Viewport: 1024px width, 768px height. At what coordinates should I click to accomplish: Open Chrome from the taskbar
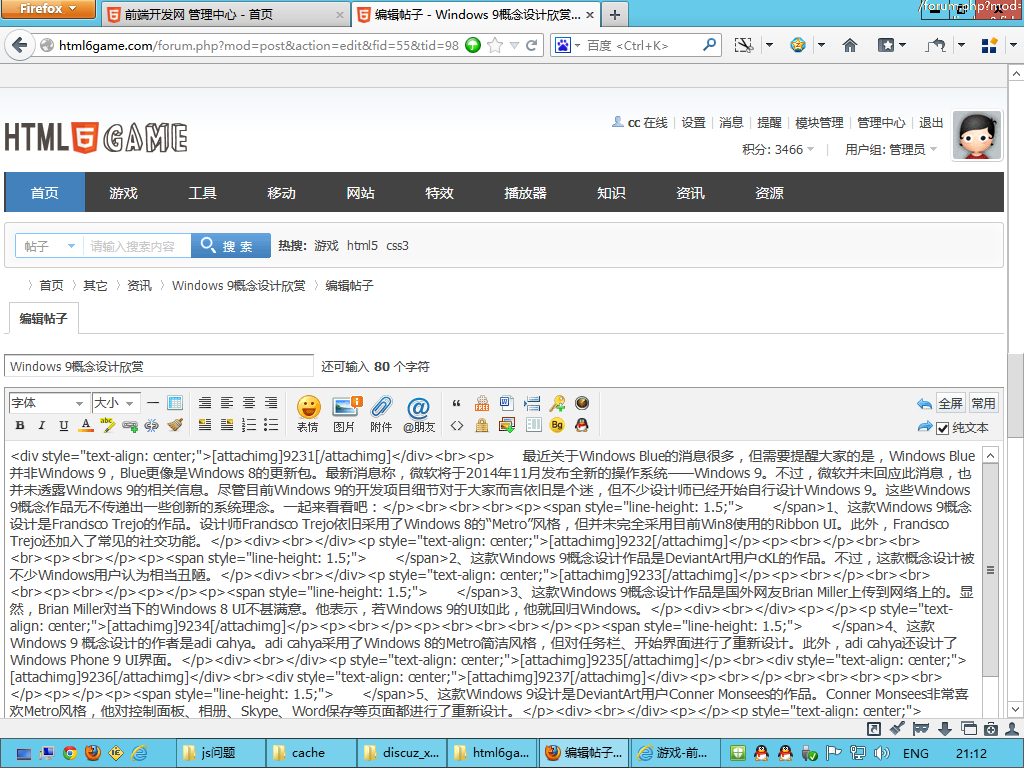tap(70, 753)
